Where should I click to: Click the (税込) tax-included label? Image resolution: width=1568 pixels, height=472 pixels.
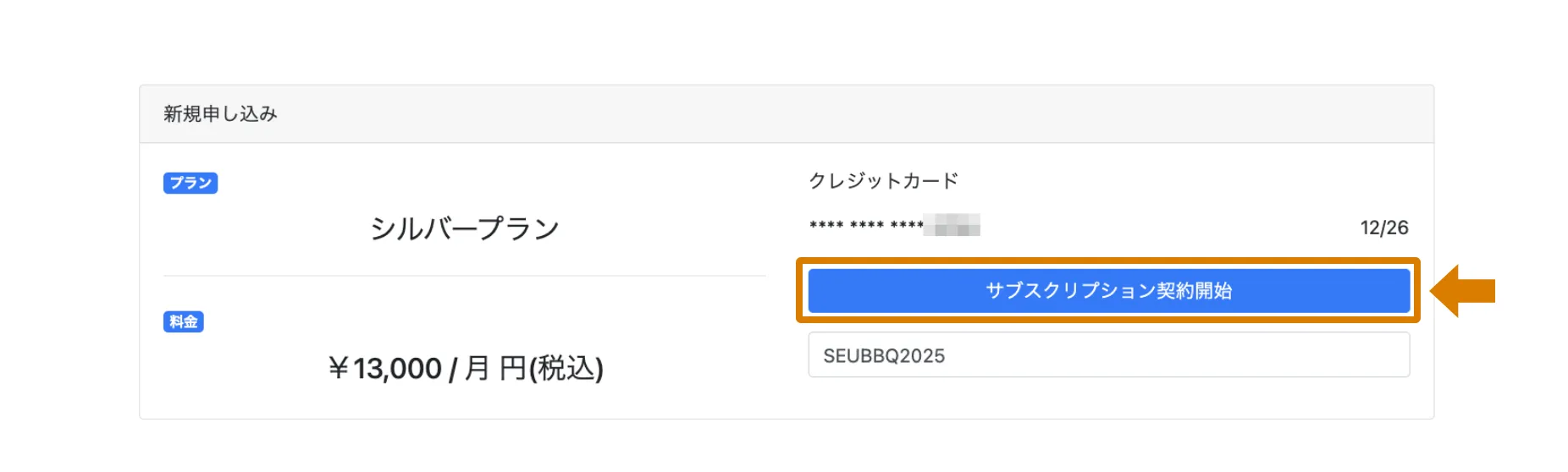coord(566,369)
